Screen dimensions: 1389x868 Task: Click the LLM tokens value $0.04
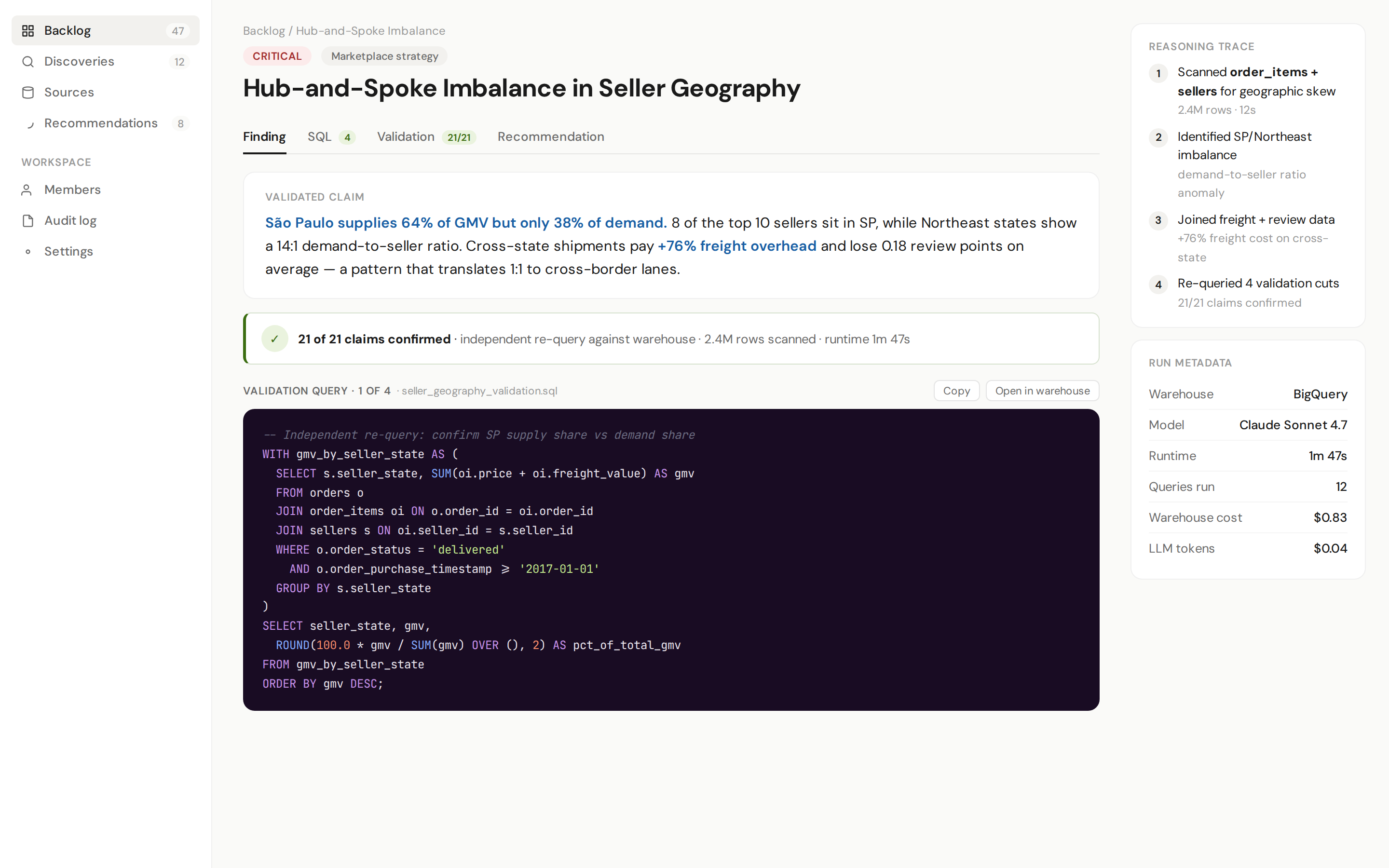click(1330, 548)
